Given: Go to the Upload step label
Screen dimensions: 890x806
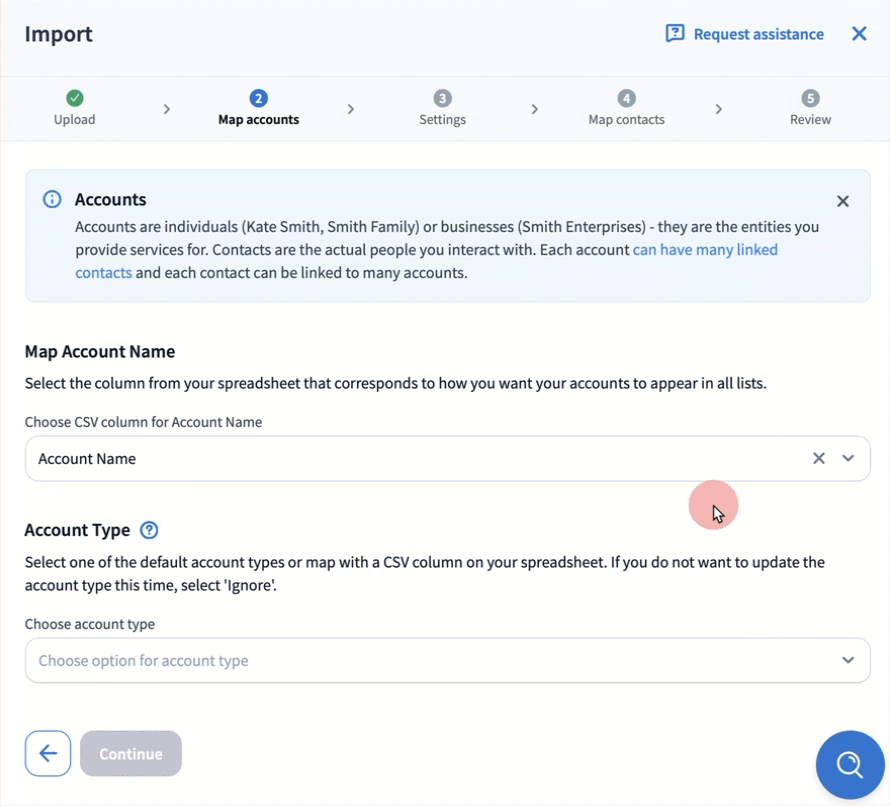Looking at the screenshot, I should 74,120.
